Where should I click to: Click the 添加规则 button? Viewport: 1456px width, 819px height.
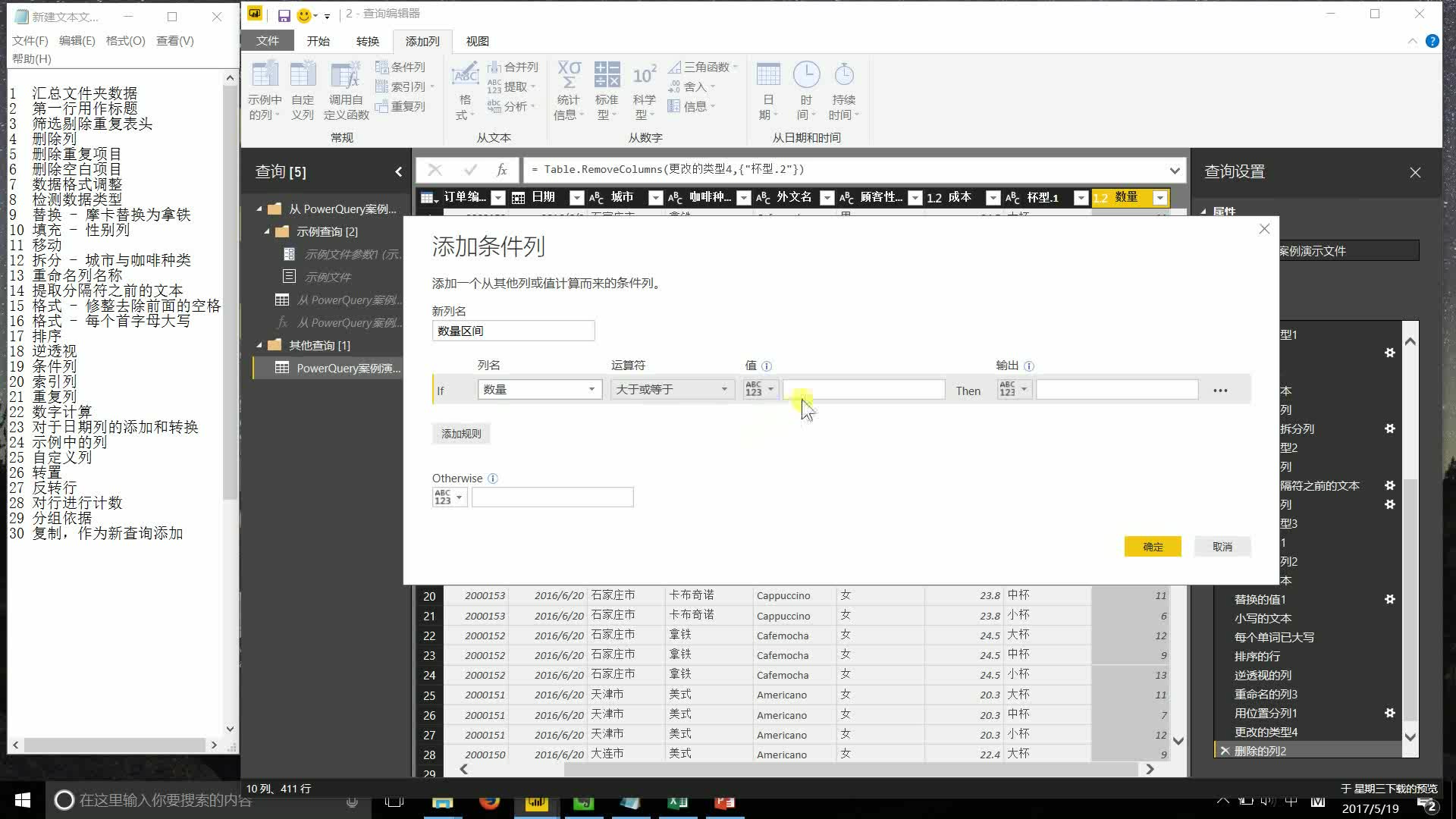pos(461,434)
